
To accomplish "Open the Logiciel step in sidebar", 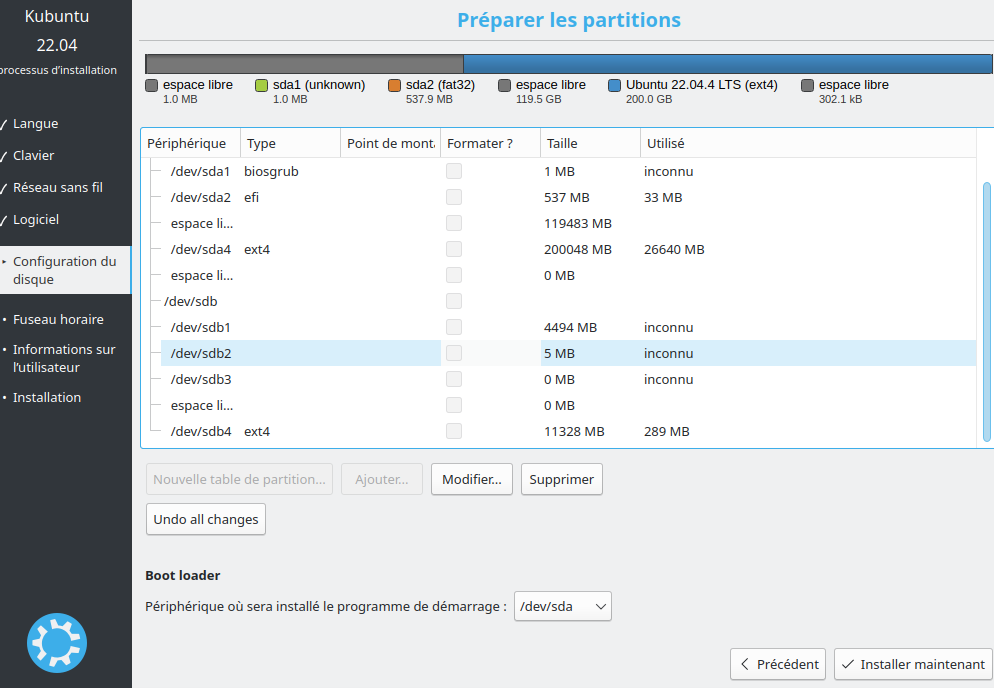I will click(x=36, y=219).
